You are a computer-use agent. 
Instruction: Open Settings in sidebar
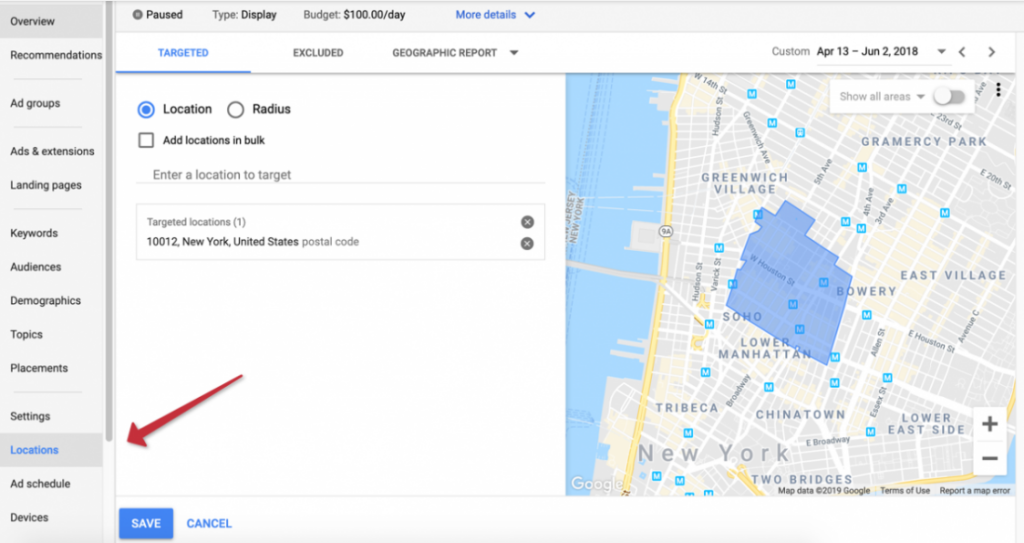[x=30, y=416]
